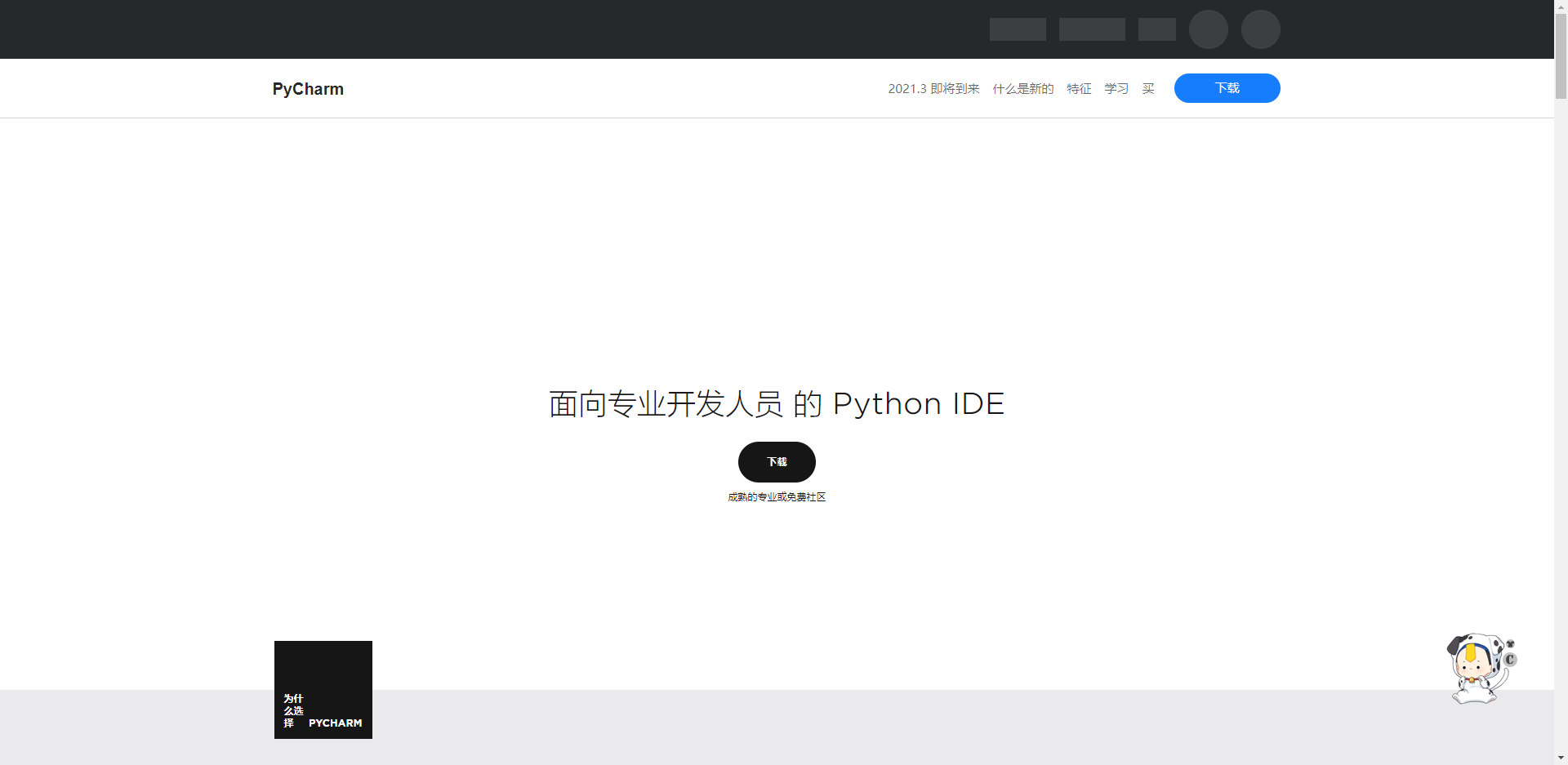Click the 面向专业开发人员 的 Python IDE headline
Image resolution: width=1568 pixels, height=765 pixels.
point(777,404)
